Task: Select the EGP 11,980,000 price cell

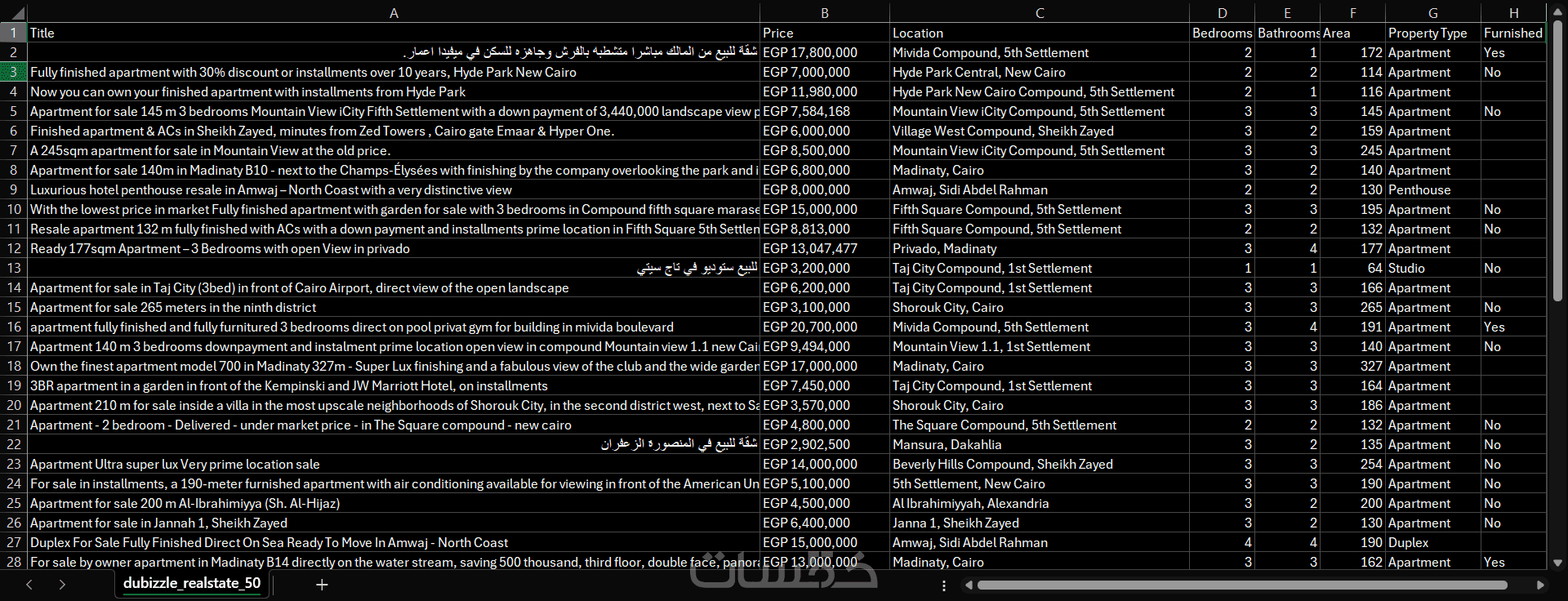Action: [x=825, y=91]
